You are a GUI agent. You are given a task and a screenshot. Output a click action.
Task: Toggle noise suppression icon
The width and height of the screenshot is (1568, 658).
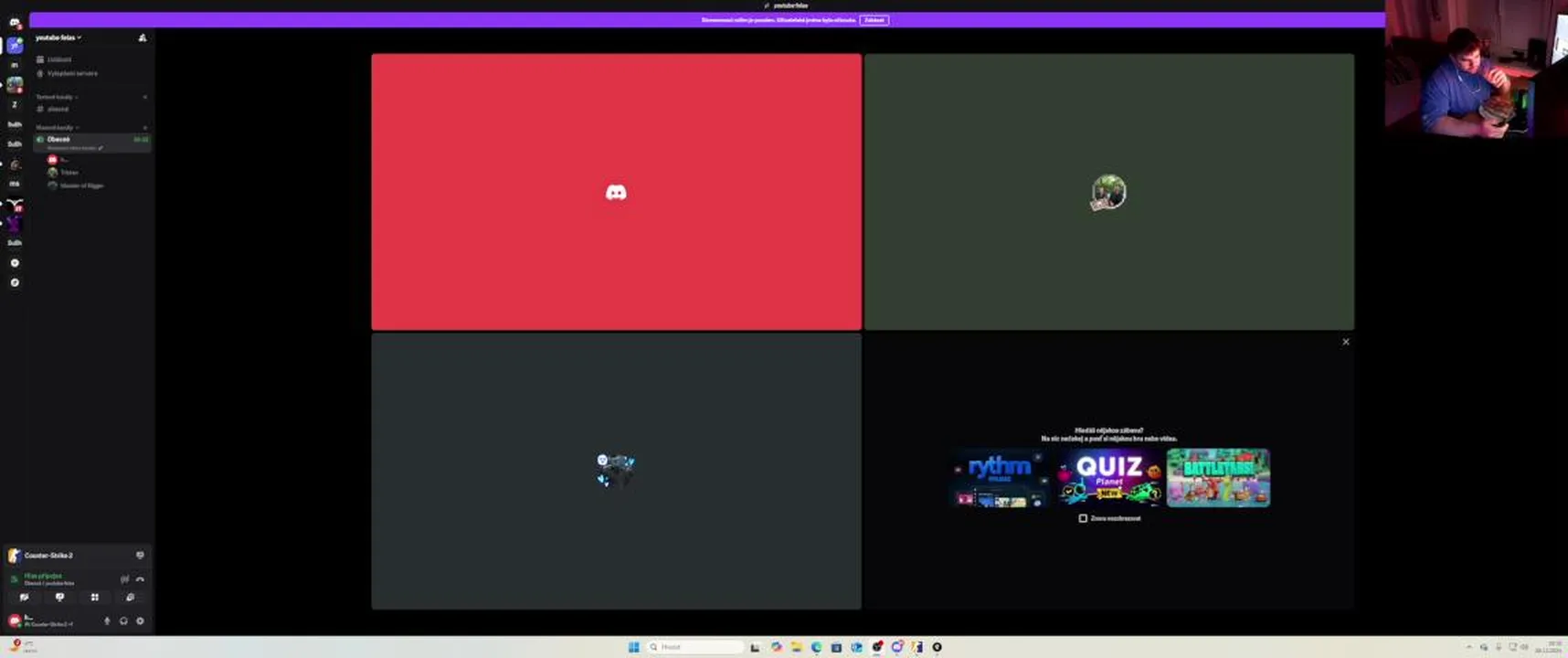click(124, 579)
